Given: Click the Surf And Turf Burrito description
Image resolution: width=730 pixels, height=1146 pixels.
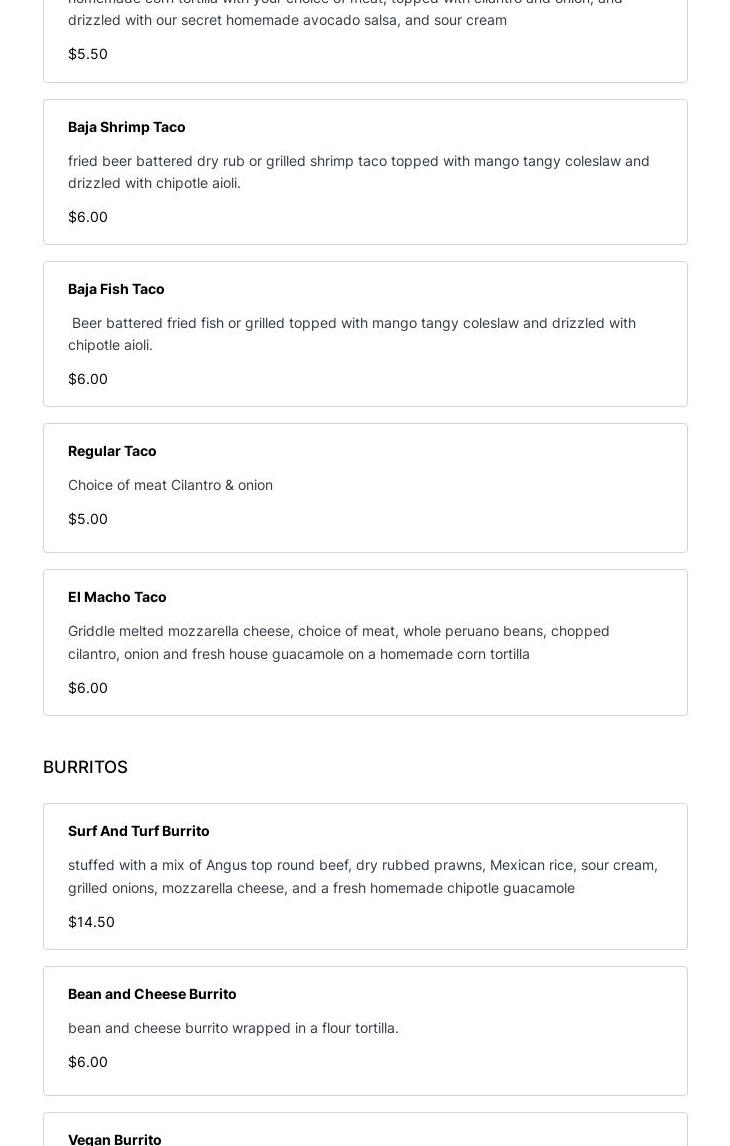Looking at the screenshot, I should pos(362,876).
